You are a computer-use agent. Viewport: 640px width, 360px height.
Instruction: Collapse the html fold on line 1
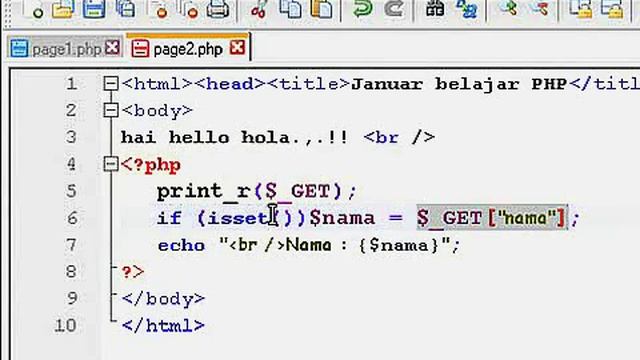(x=111, y=84)
